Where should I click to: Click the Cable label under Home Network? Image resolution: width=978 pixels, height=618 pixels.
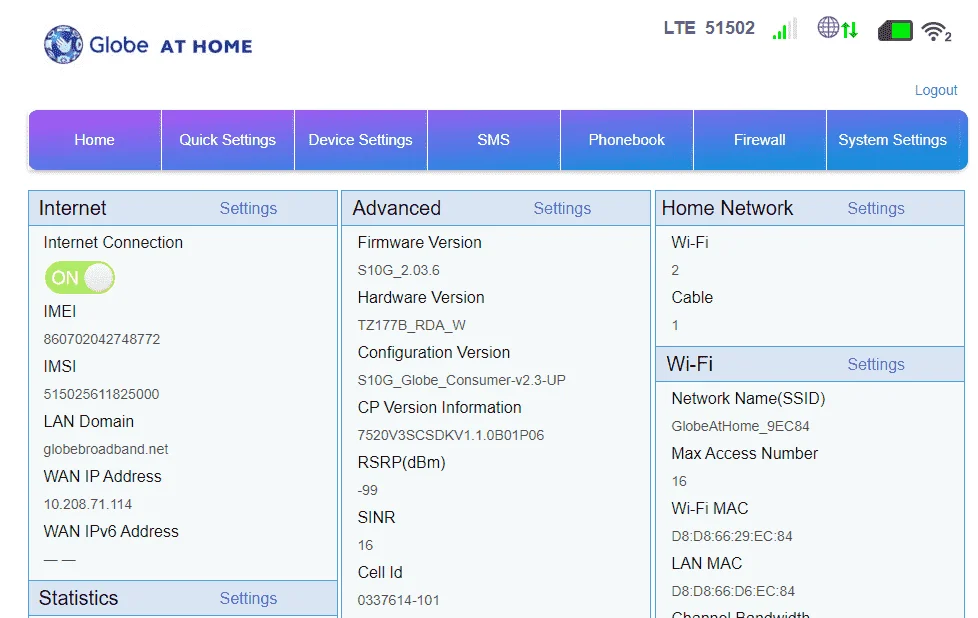coord(692,297)
